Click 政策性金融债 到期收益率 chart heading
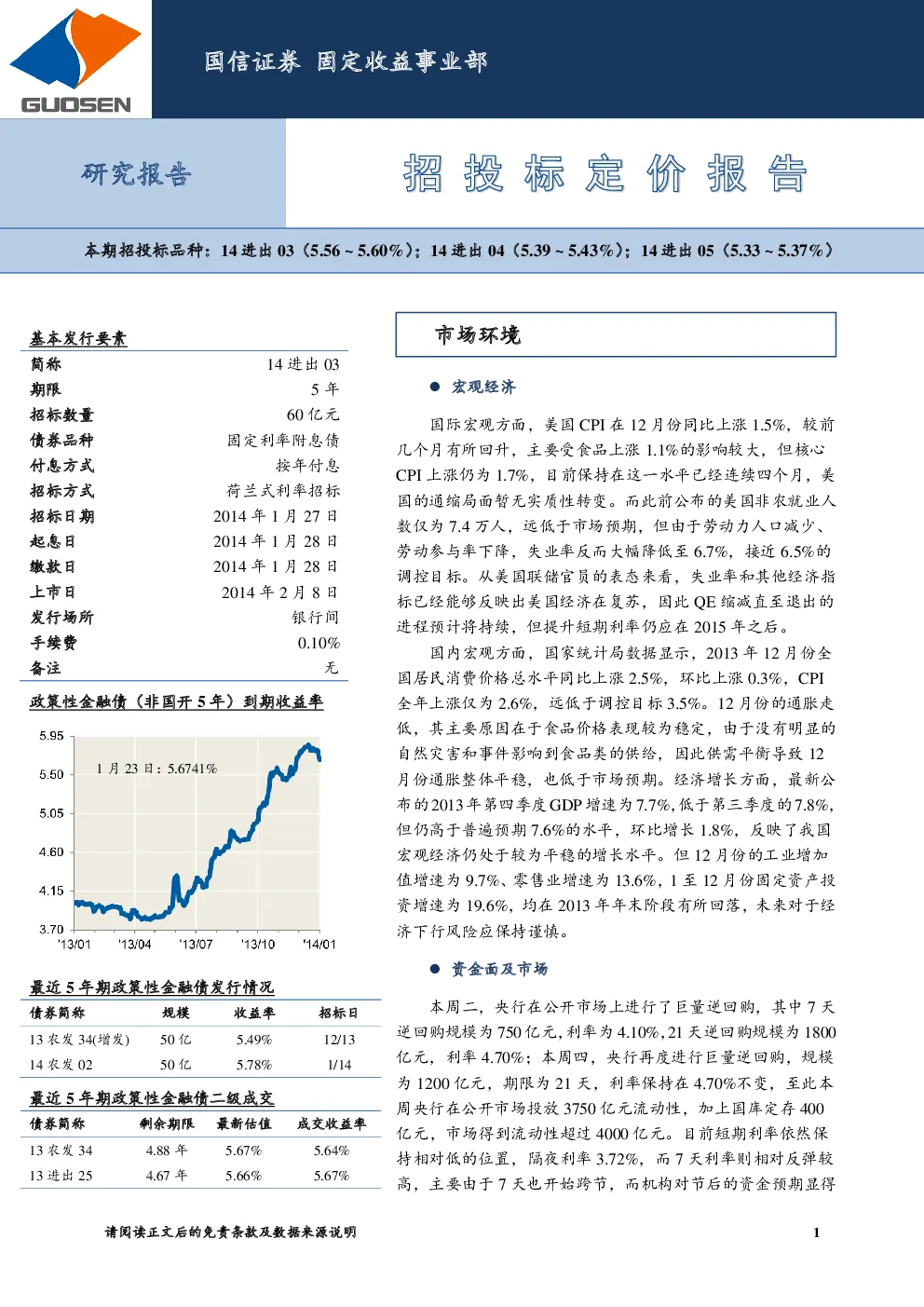Image resolution: width=924 pixels, height=1307 pixels. (x=176, y=701)
